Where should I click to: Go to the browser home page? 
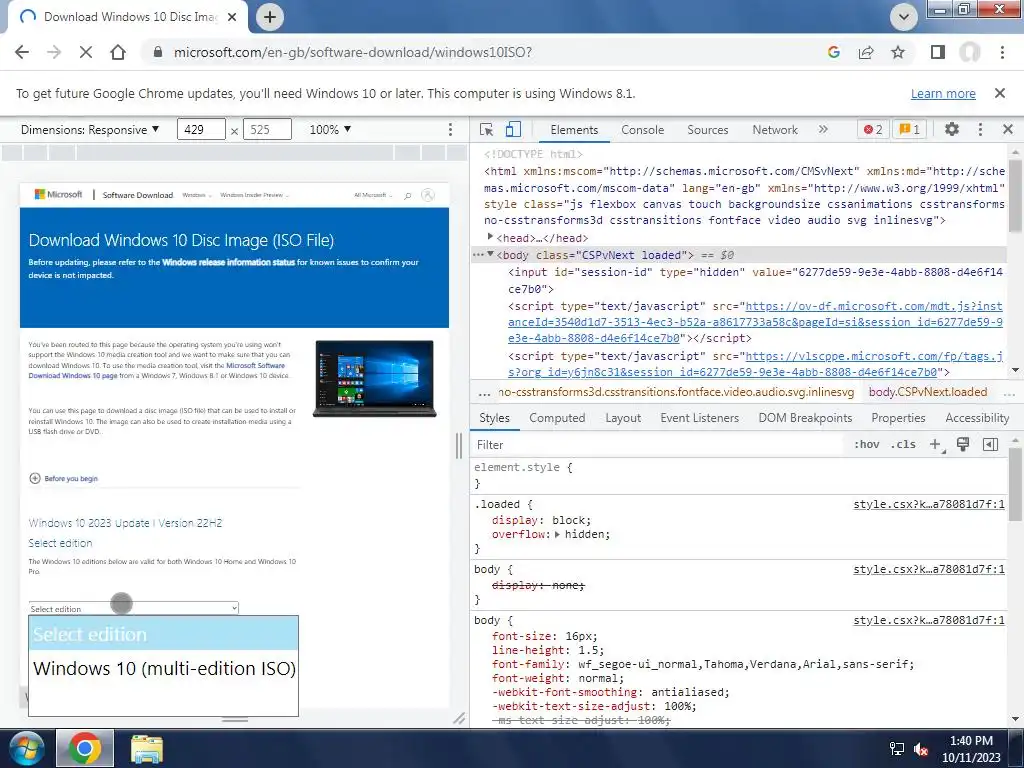(118, 52)
